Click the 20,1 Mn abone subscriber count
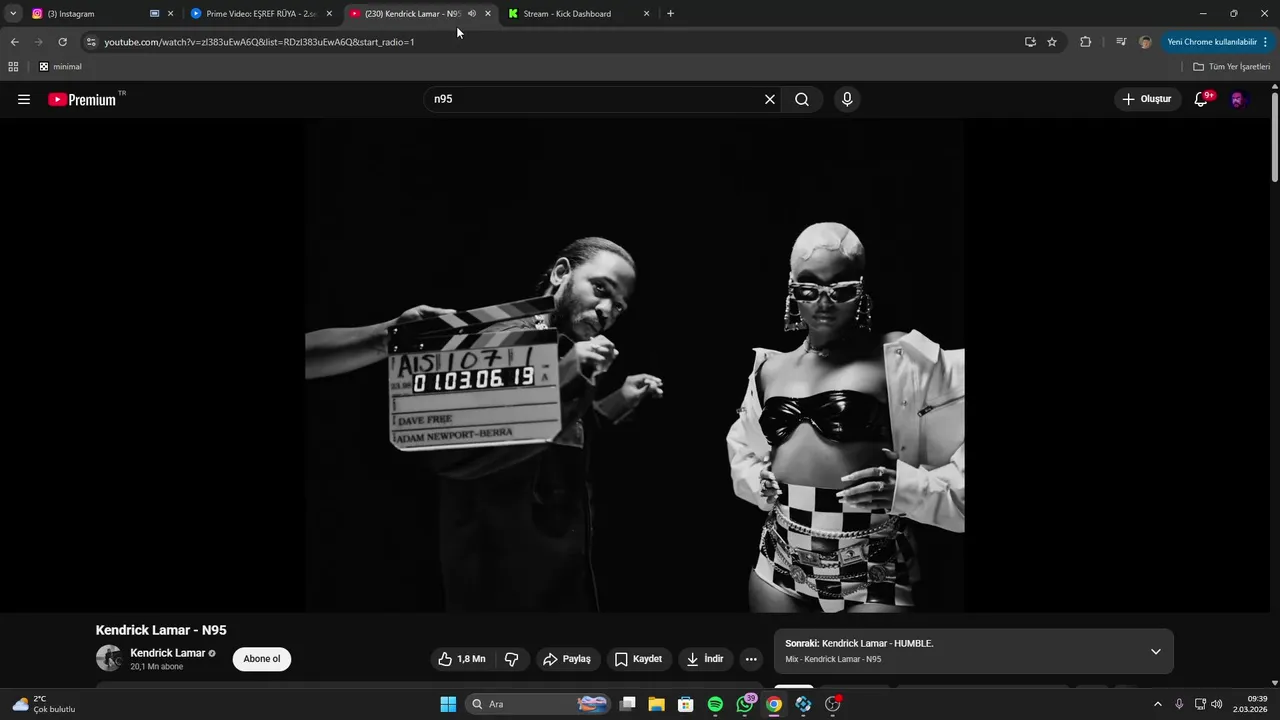 point(156,667)
